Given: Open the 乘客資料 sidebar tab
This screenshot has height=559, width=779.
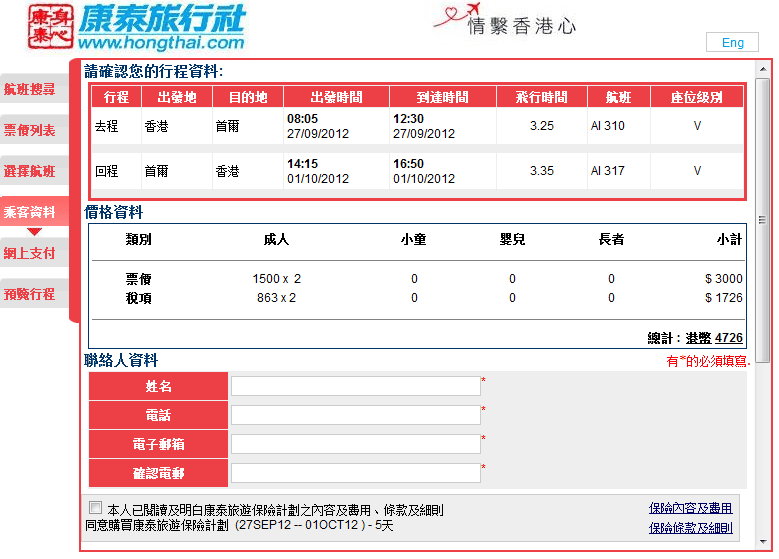Looking at the screenshot, I should [x=30, y=212].
